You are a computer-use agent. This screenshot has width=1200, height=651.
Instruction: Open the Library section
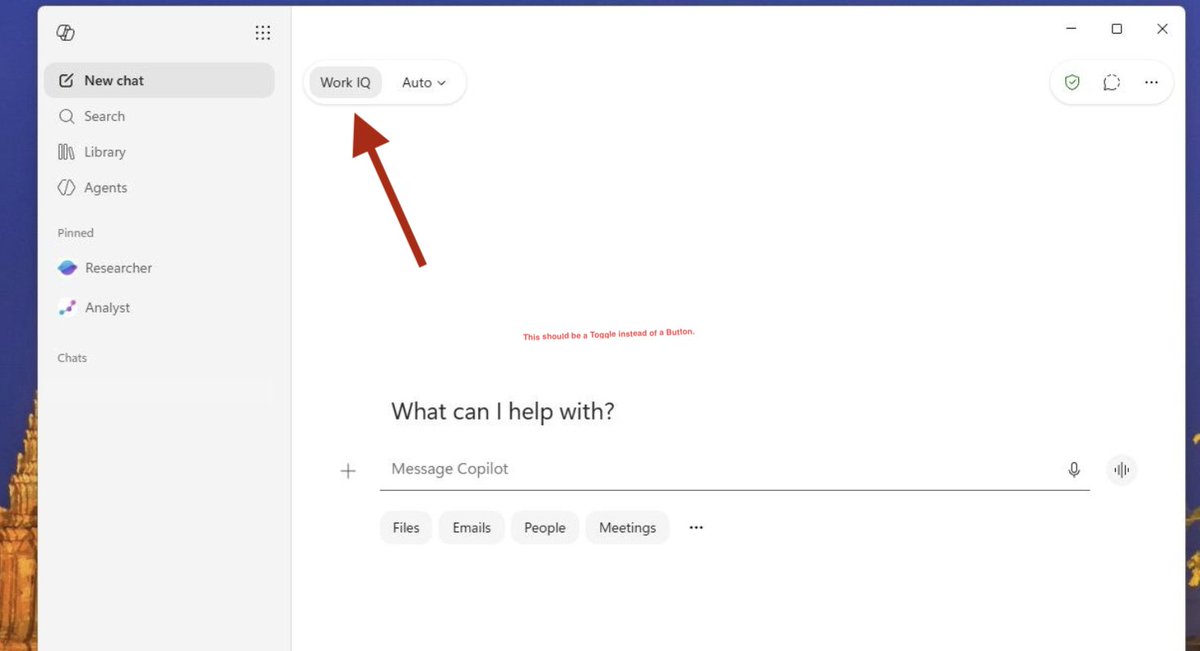tap(159, 152)
